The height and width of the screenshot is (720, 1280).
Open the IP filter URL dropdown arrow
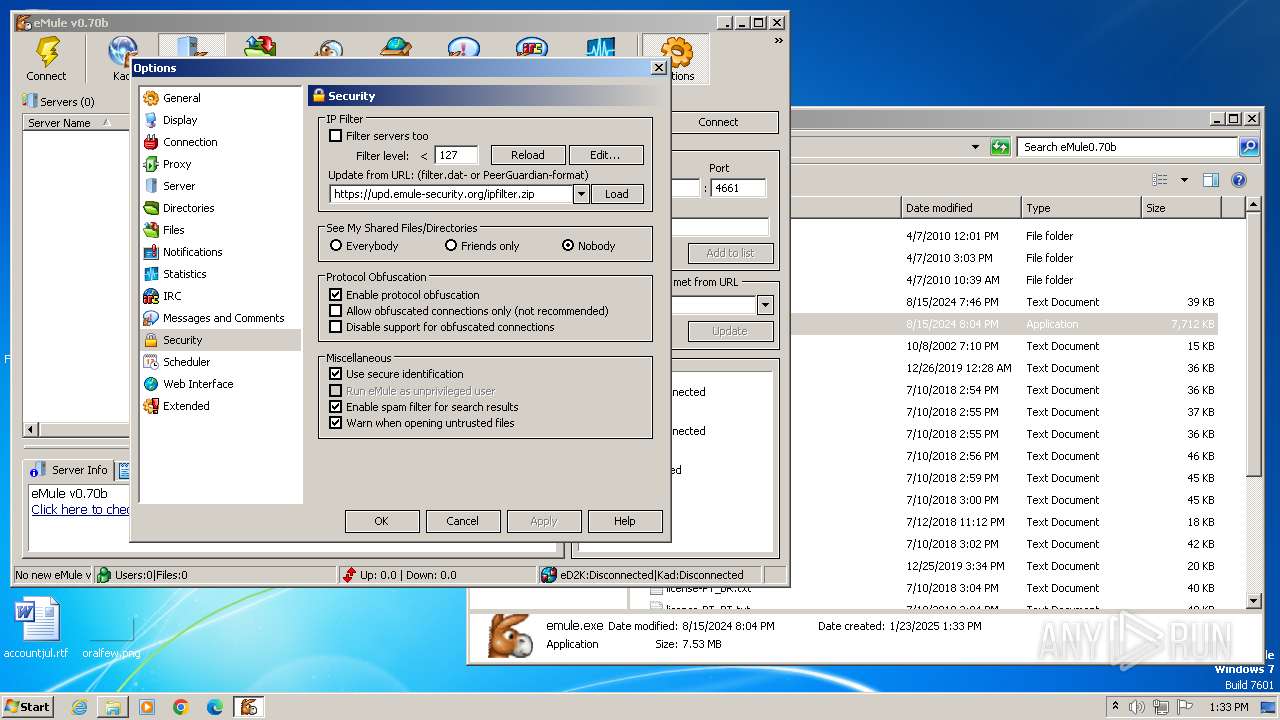pyautogui.click(x=581, y=194)
